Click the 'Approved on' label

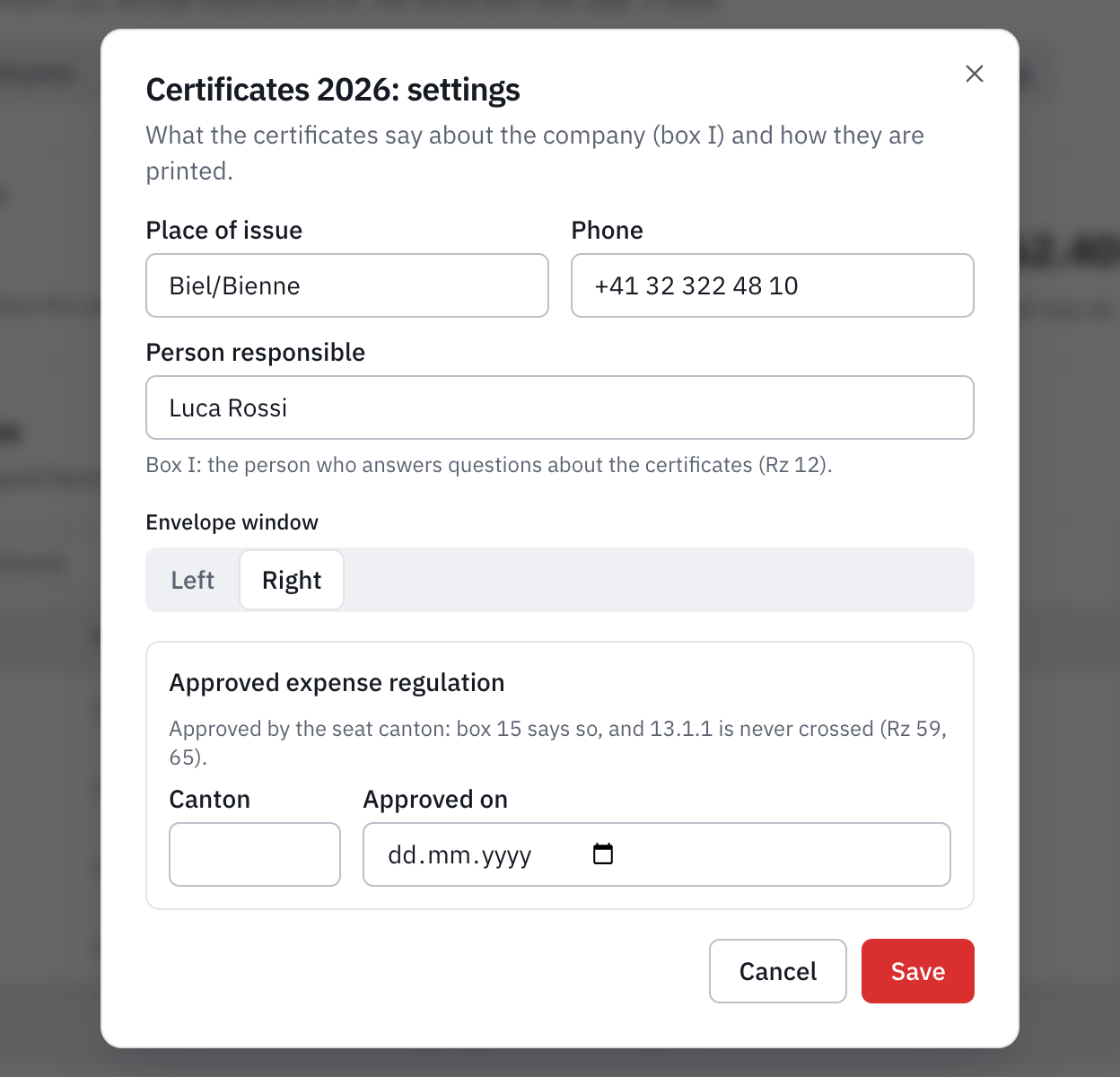[x=435, y=800]
